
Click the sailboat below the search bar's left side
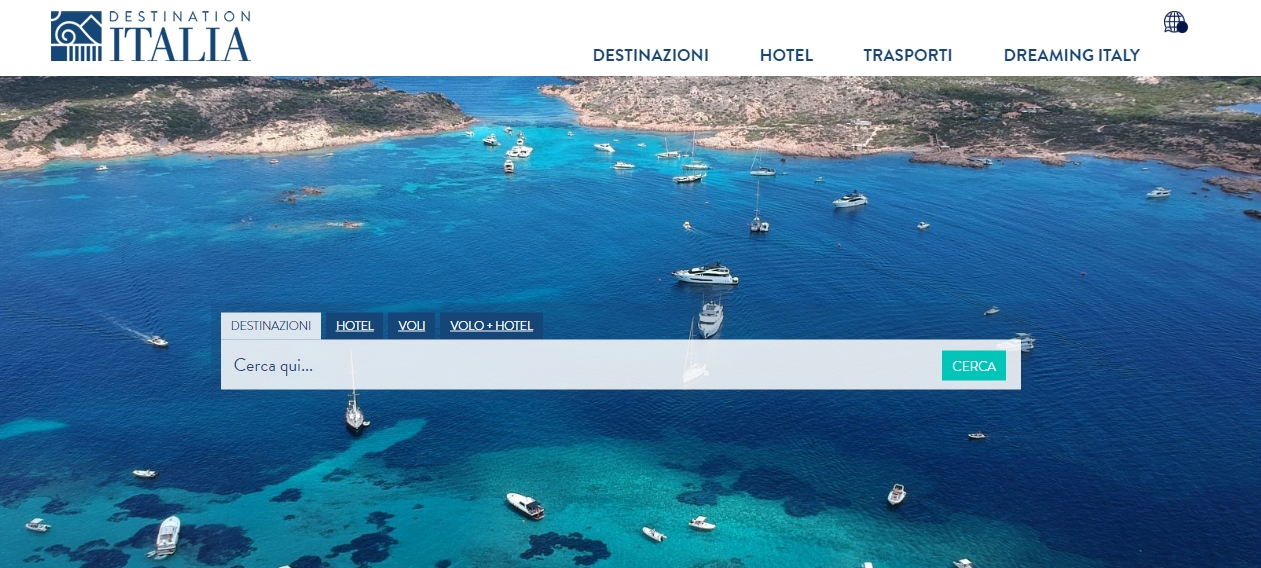pos(355,412)
